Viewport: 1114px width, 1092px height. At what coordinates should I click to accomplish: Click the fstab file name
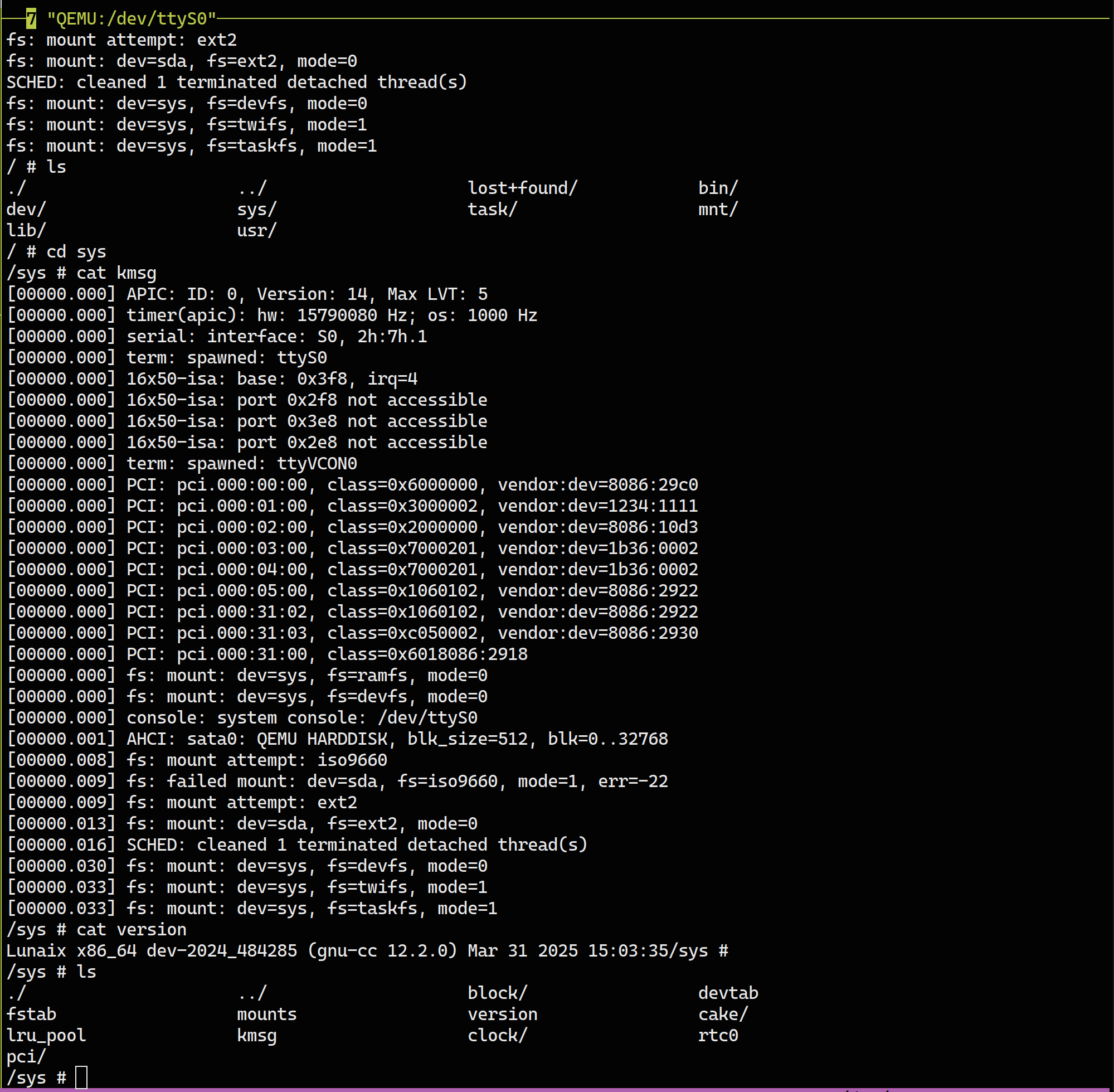(x=32, y=1014)
